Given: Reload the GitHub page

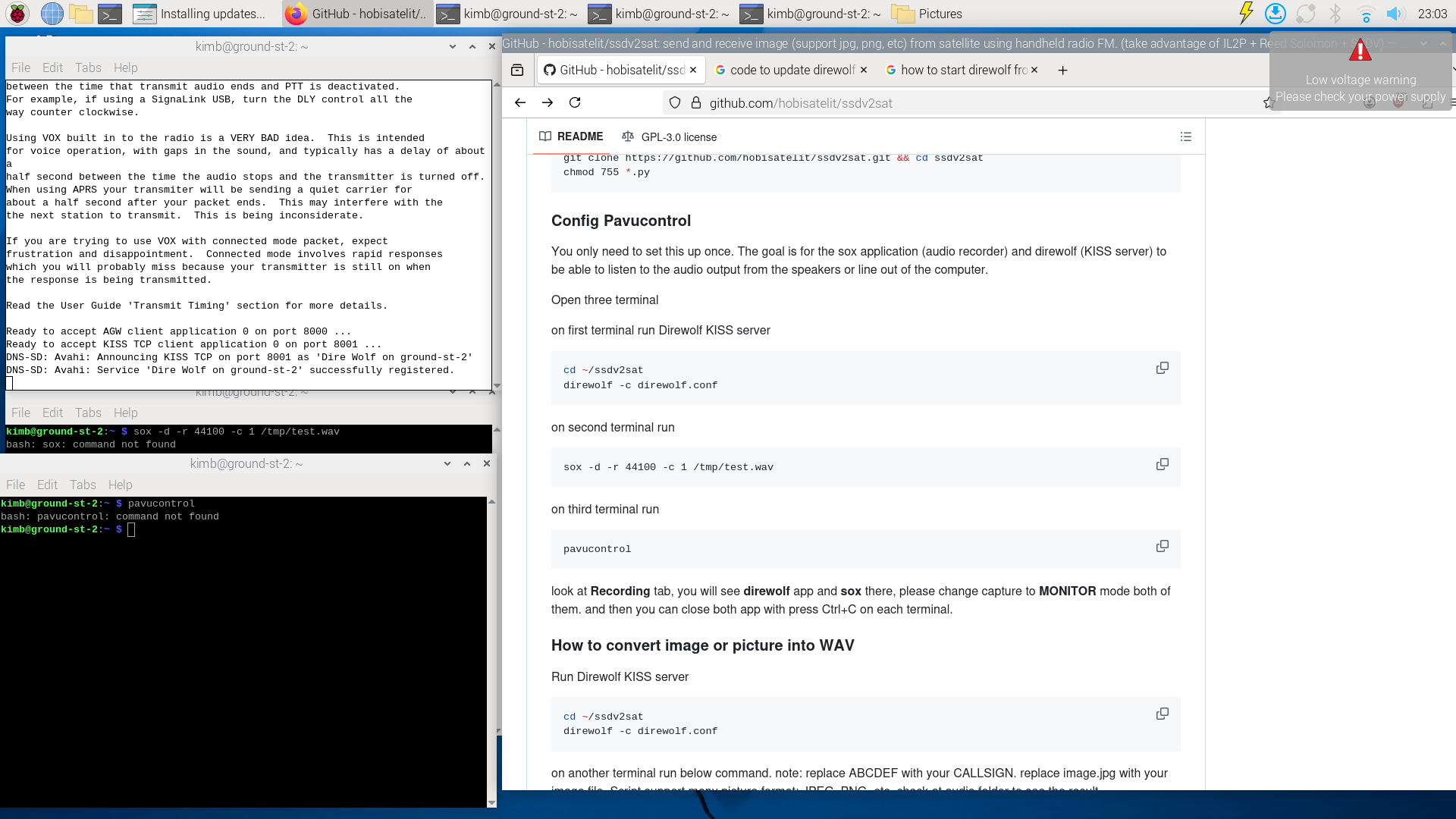Looking at the screenshot, I should pos(575,102).
